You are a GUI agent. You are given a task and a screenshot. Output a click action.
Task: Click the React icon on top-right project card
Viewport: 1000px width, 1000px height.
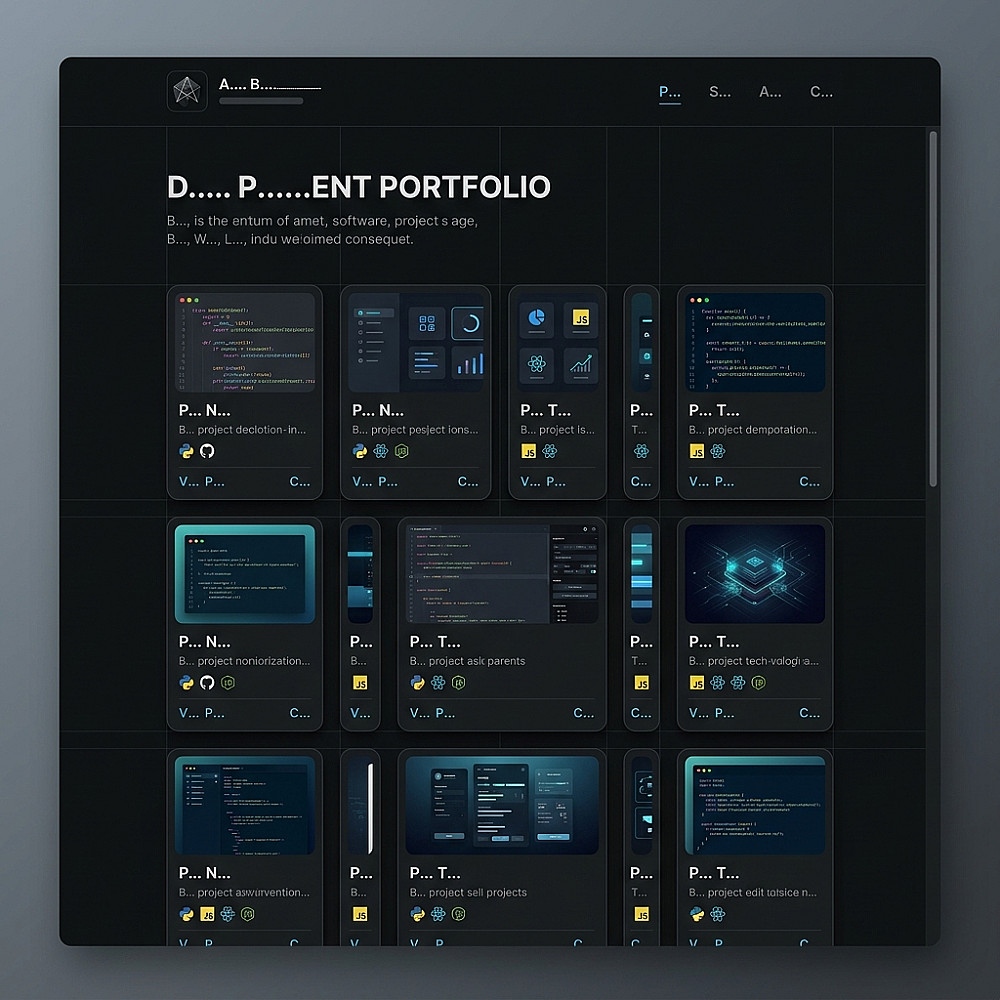tap(717, 451)
